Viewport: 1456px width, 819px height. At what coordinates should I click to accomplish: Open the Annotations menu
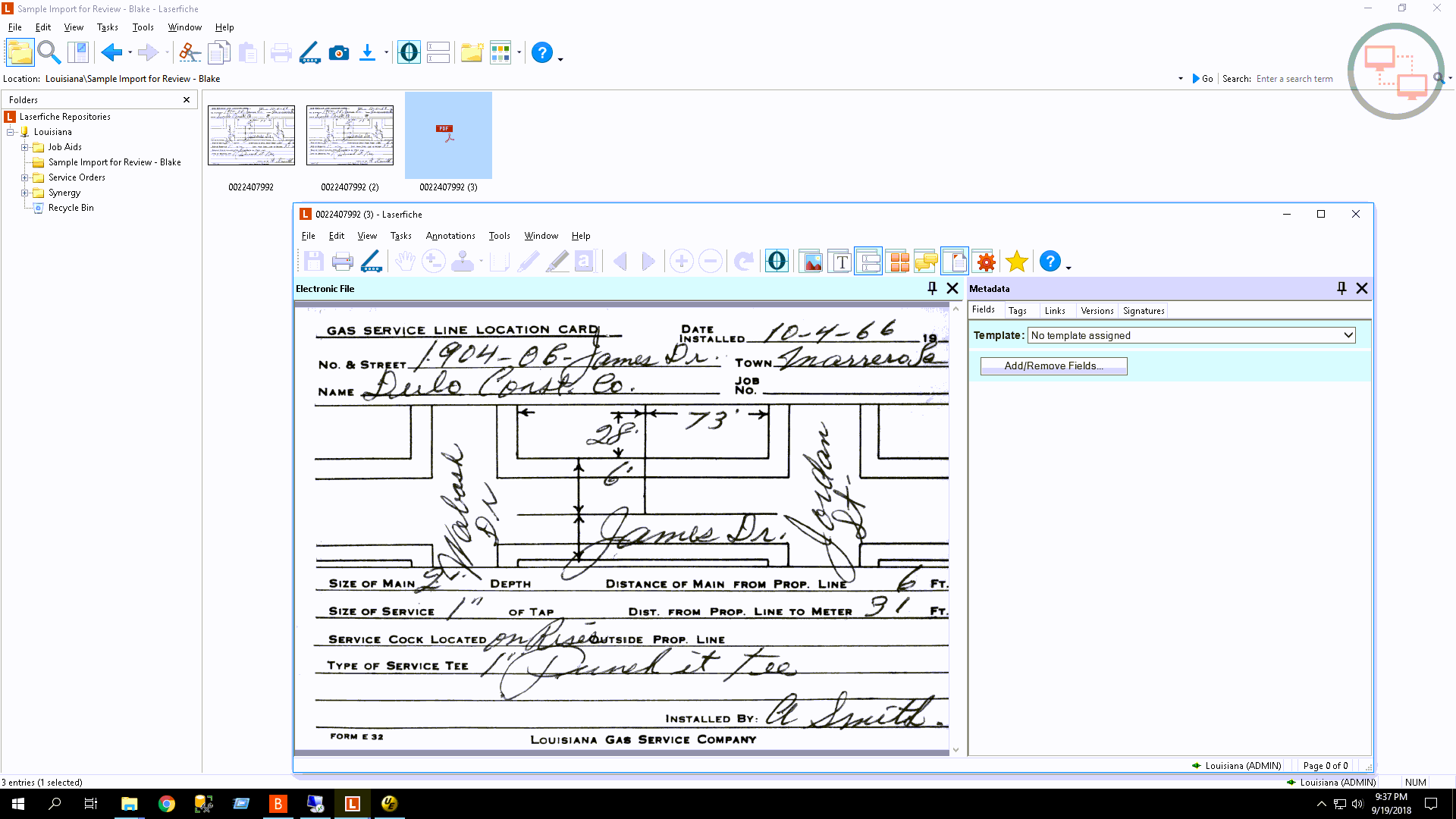point(450,236)
